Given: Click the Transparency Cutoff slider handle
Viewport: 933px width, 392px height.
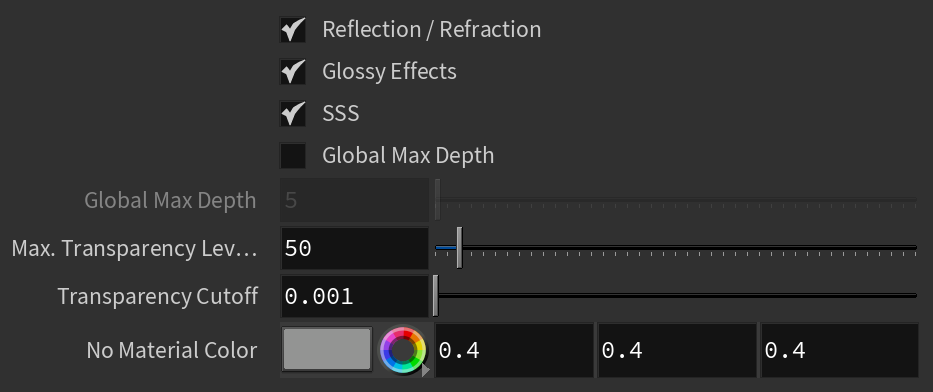Looking at the screenshot, I should (436, 296).
